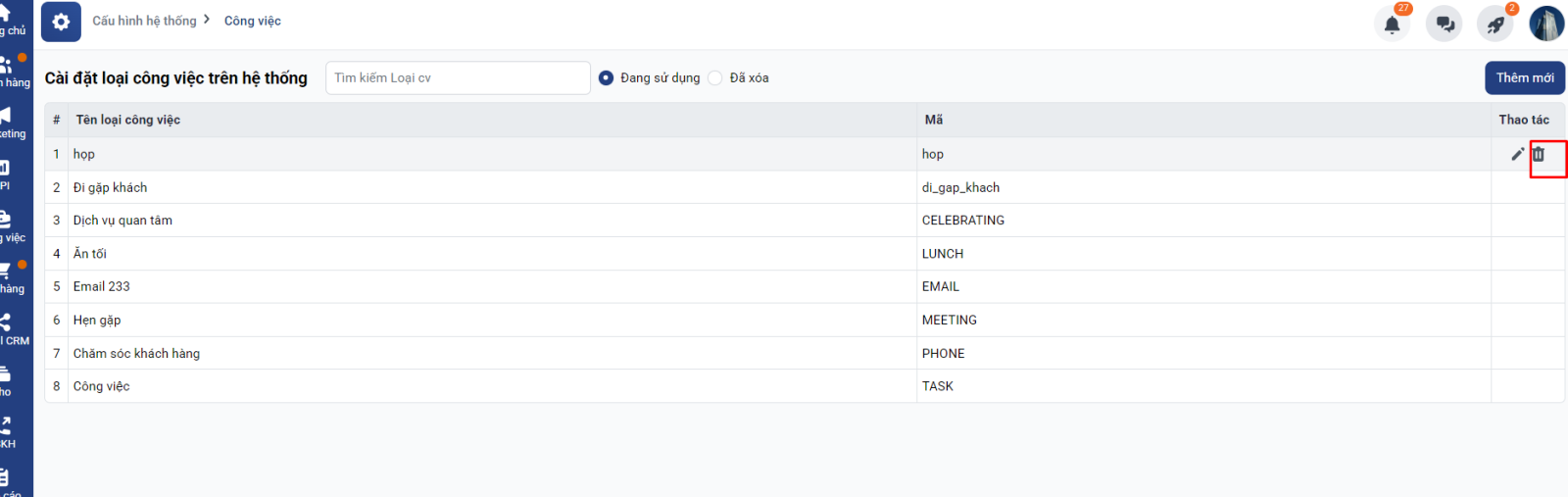Open the briefcase work sidebar icon
The height and width of the screenshot is (497, 1568).
6,220
